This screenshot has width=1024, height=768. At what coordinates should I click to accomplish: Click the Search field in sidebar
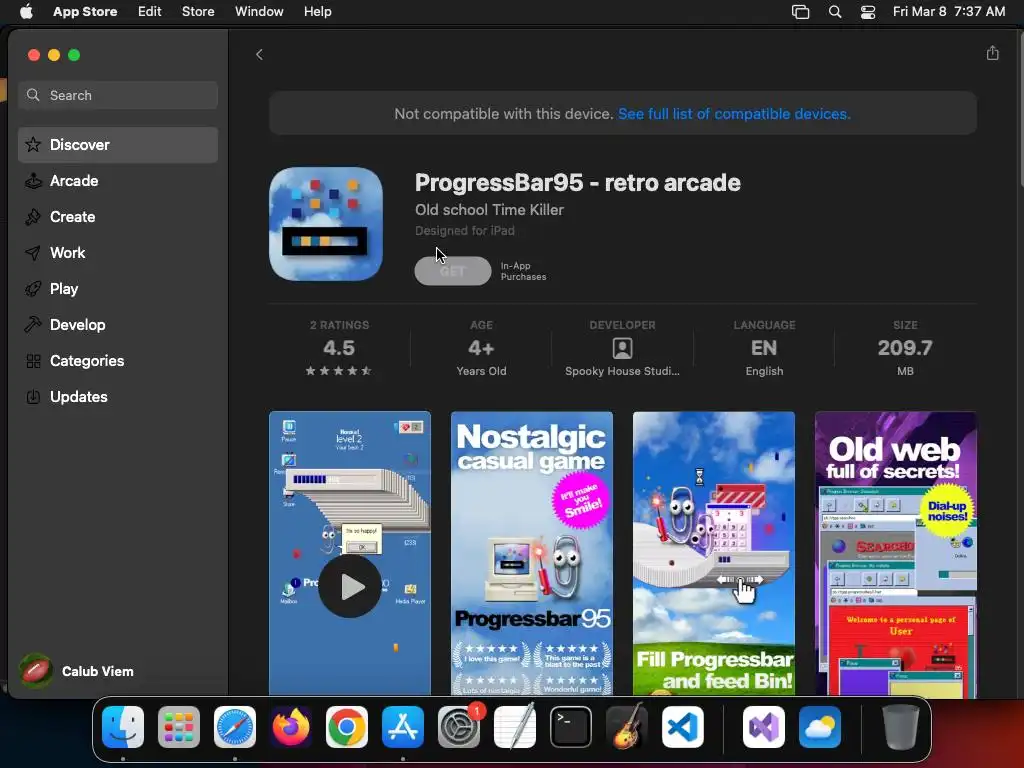(x=118, y=95)
